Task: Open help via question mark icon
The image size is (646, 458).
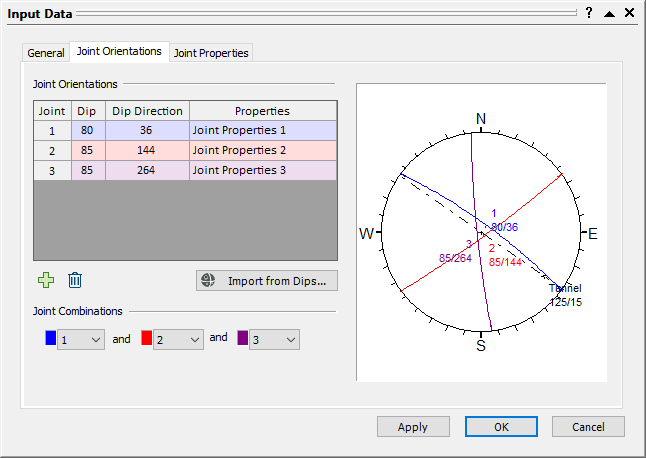Action: click(589, 13)
